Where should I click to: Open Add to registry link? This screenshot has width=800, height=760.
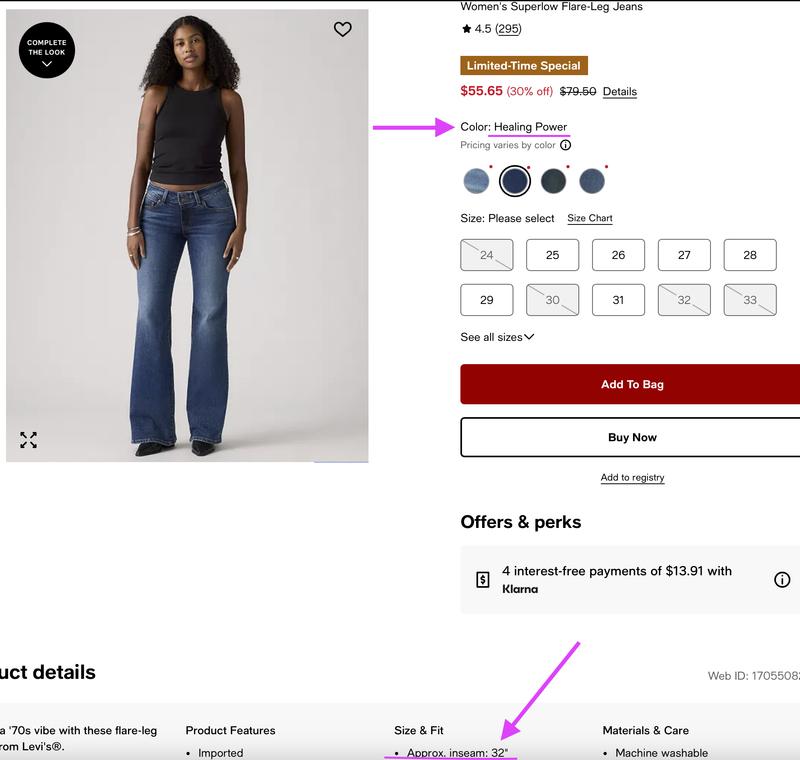632,478
